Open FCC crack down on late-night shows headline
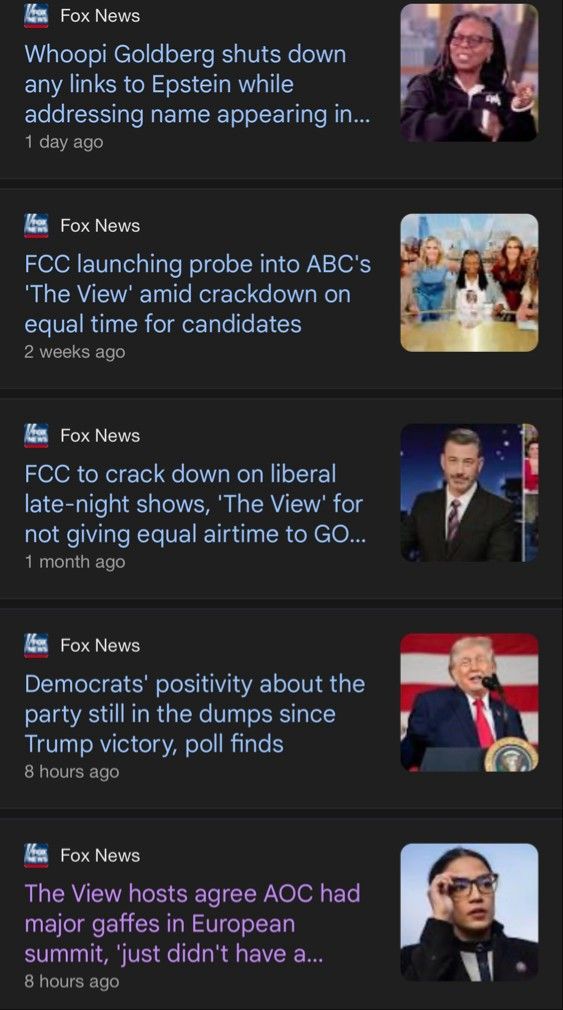 tap(195, 504)
